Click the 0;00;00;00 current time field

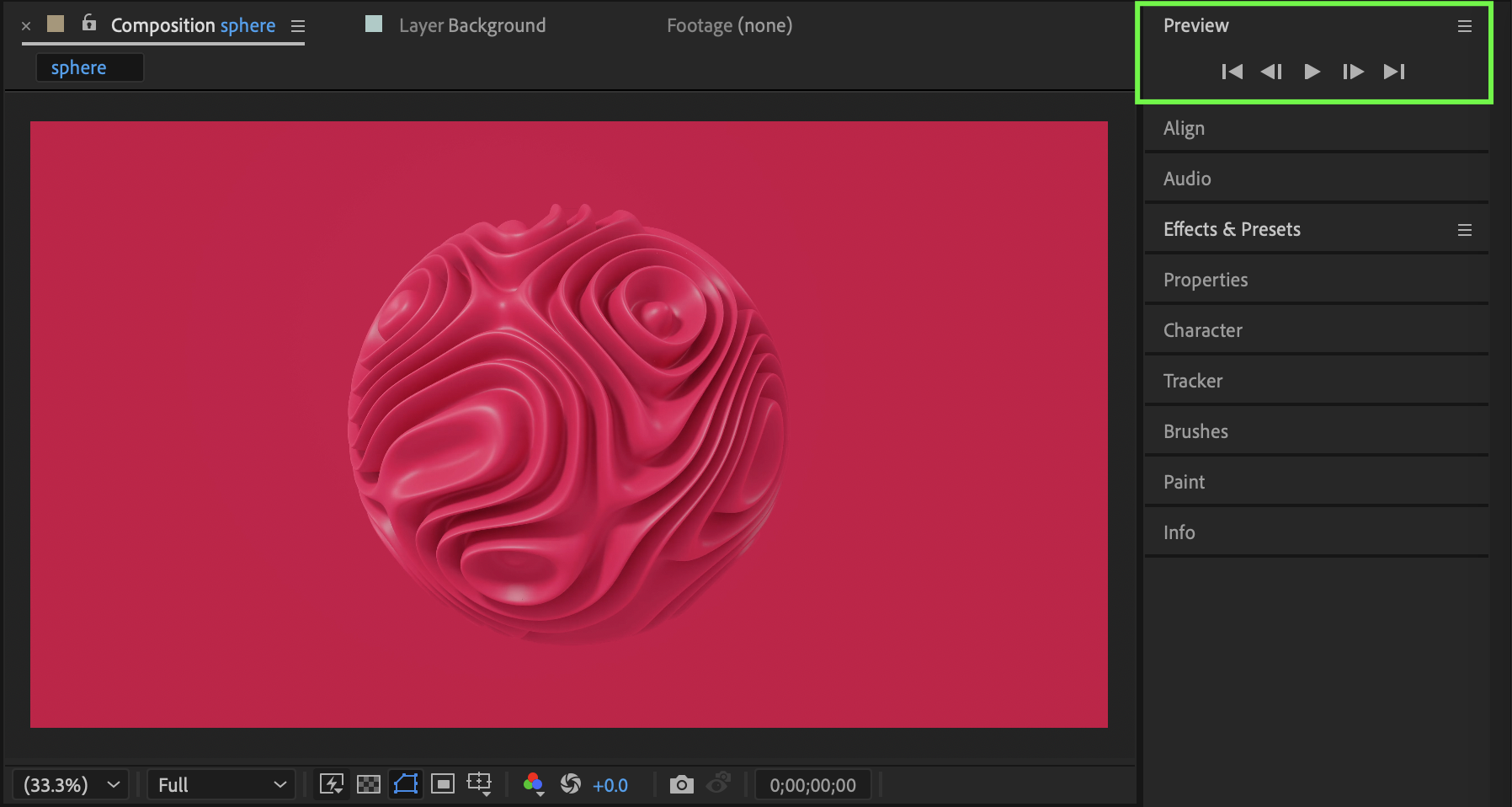(812, 785)
